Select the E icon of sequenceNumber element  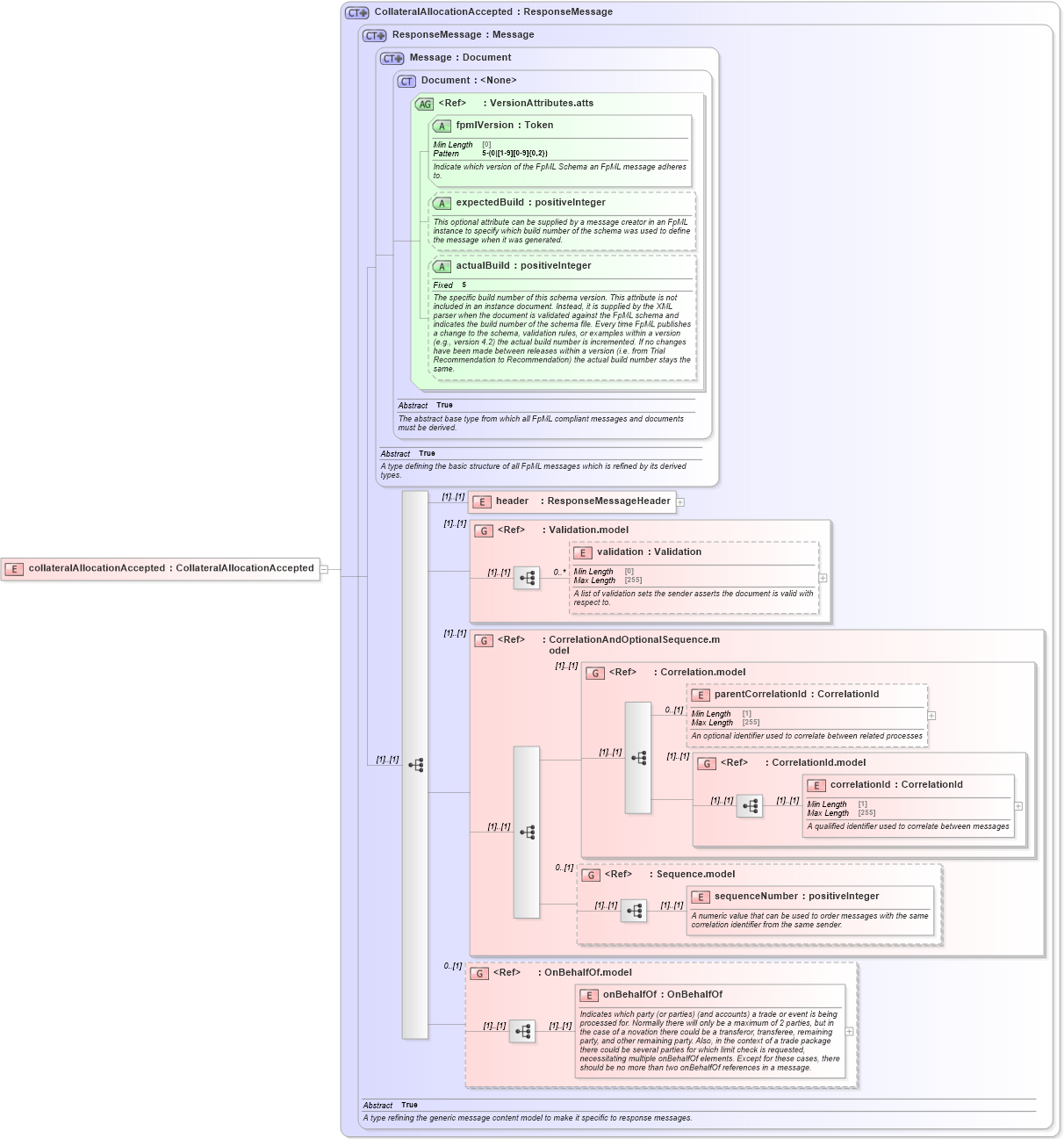[700, 896]
